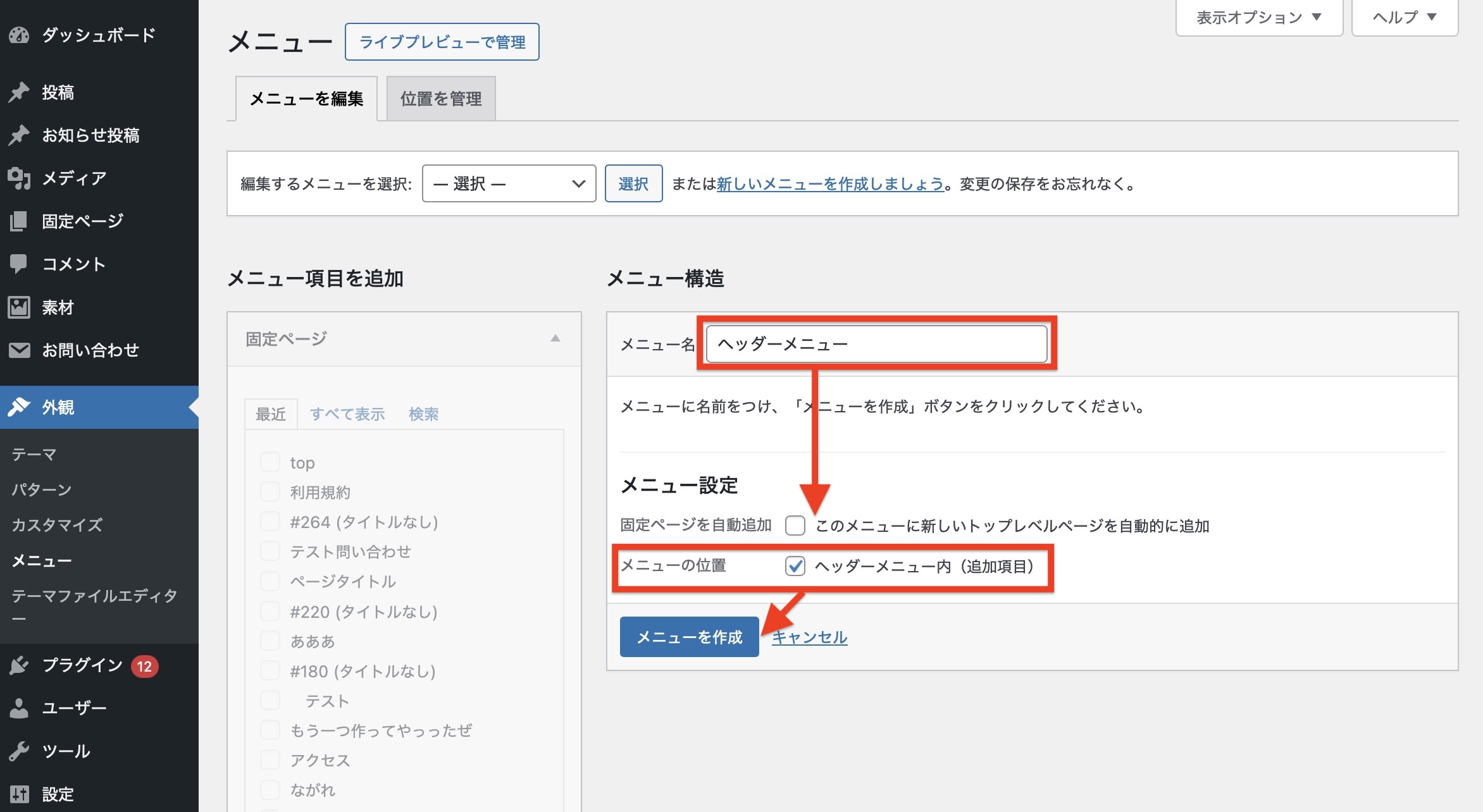Check the 利用規約 page checkbox
The width and height of the screenshot is (1483, 812).
coord(270,492)
